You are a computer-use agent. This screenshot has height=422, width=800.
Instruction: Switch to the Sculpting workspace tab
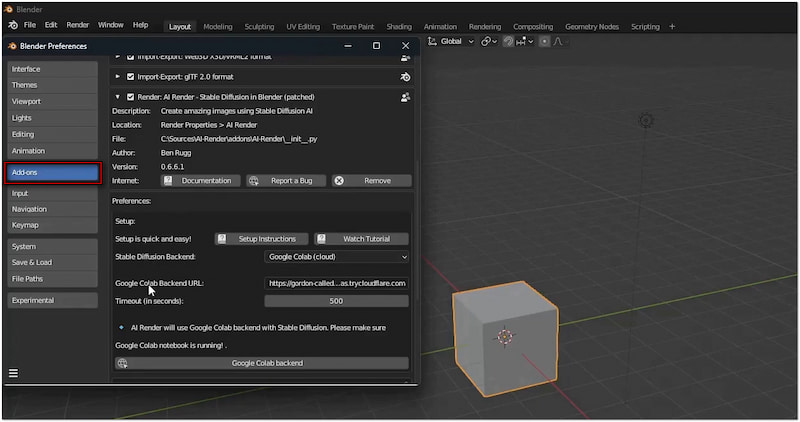[x=259, y=27]
